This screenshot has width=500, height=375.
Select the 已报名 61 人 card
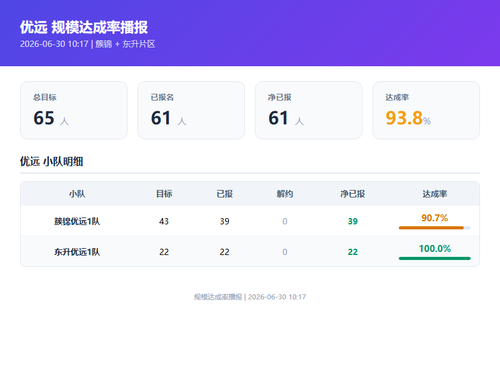[x=191, y=110]
